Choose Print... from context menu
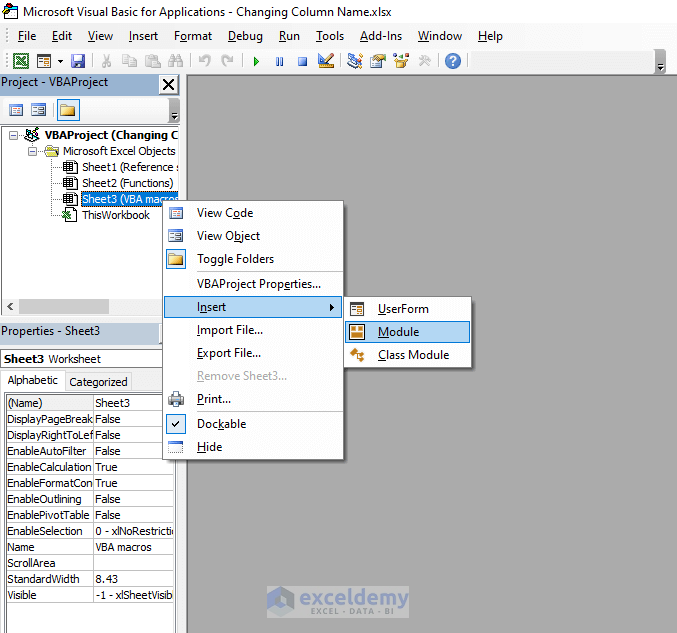 [x=253, y=399]
